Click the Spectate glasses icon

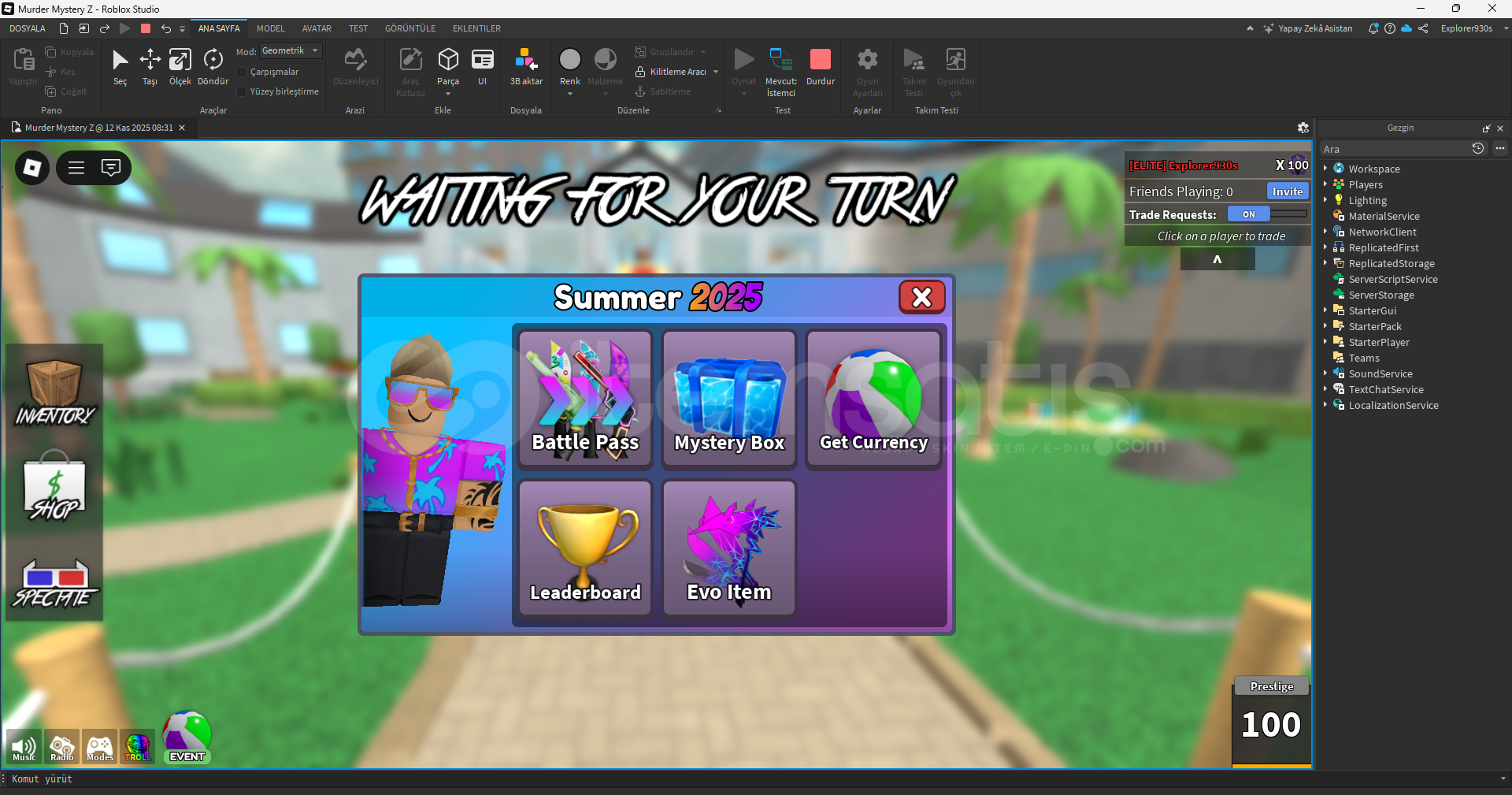pos(54,584)
